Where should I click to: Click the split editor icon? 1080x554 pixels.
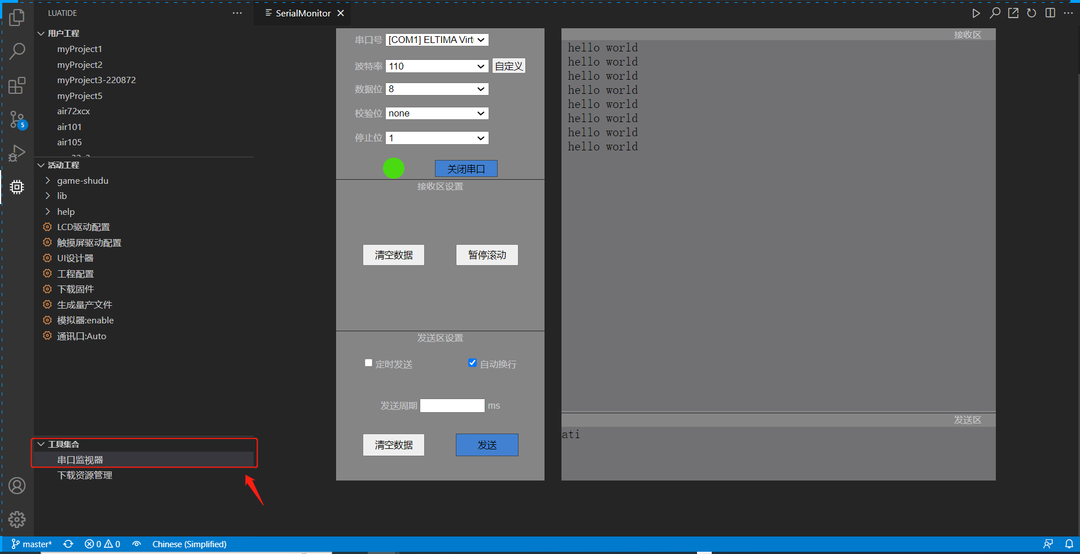click(1050, 13)
